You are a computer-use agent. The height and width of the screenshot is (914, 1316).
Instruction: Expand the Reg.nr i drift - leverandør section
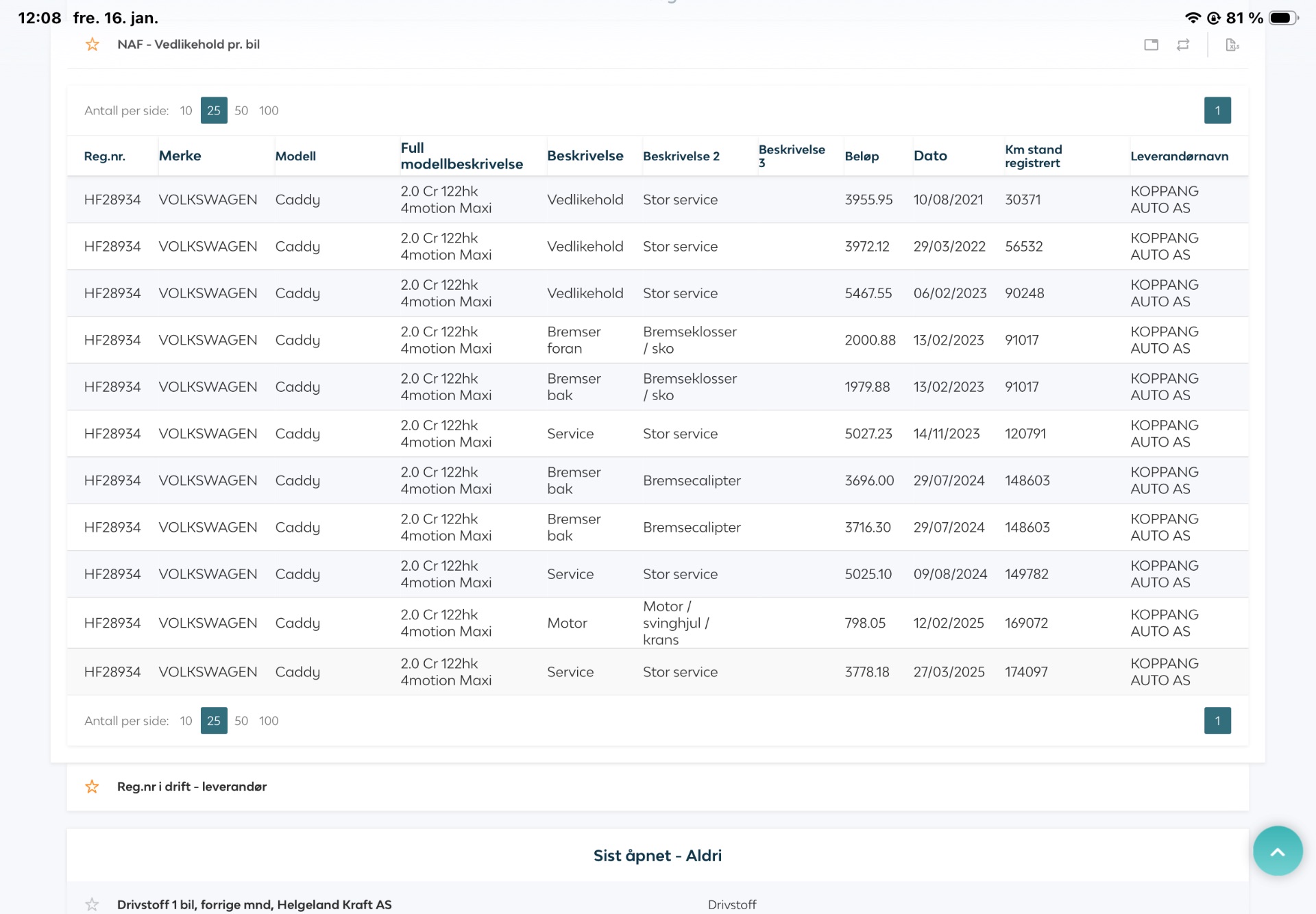tap(192, 787)
